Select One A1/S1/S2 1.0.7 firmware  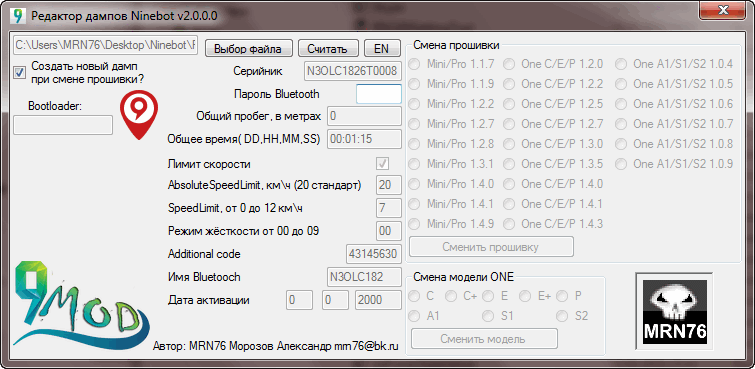coord(621,124)
